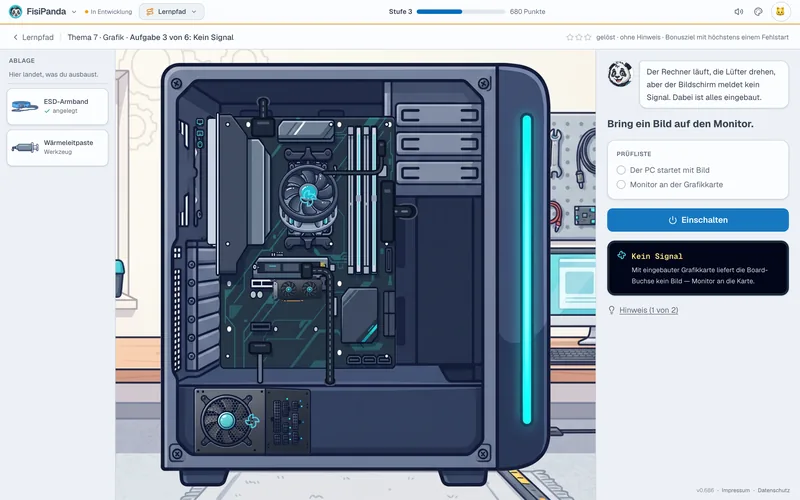Screen dimensions: 800x500
Task: Open the Impressum link
Action: (x=735, y=490)
